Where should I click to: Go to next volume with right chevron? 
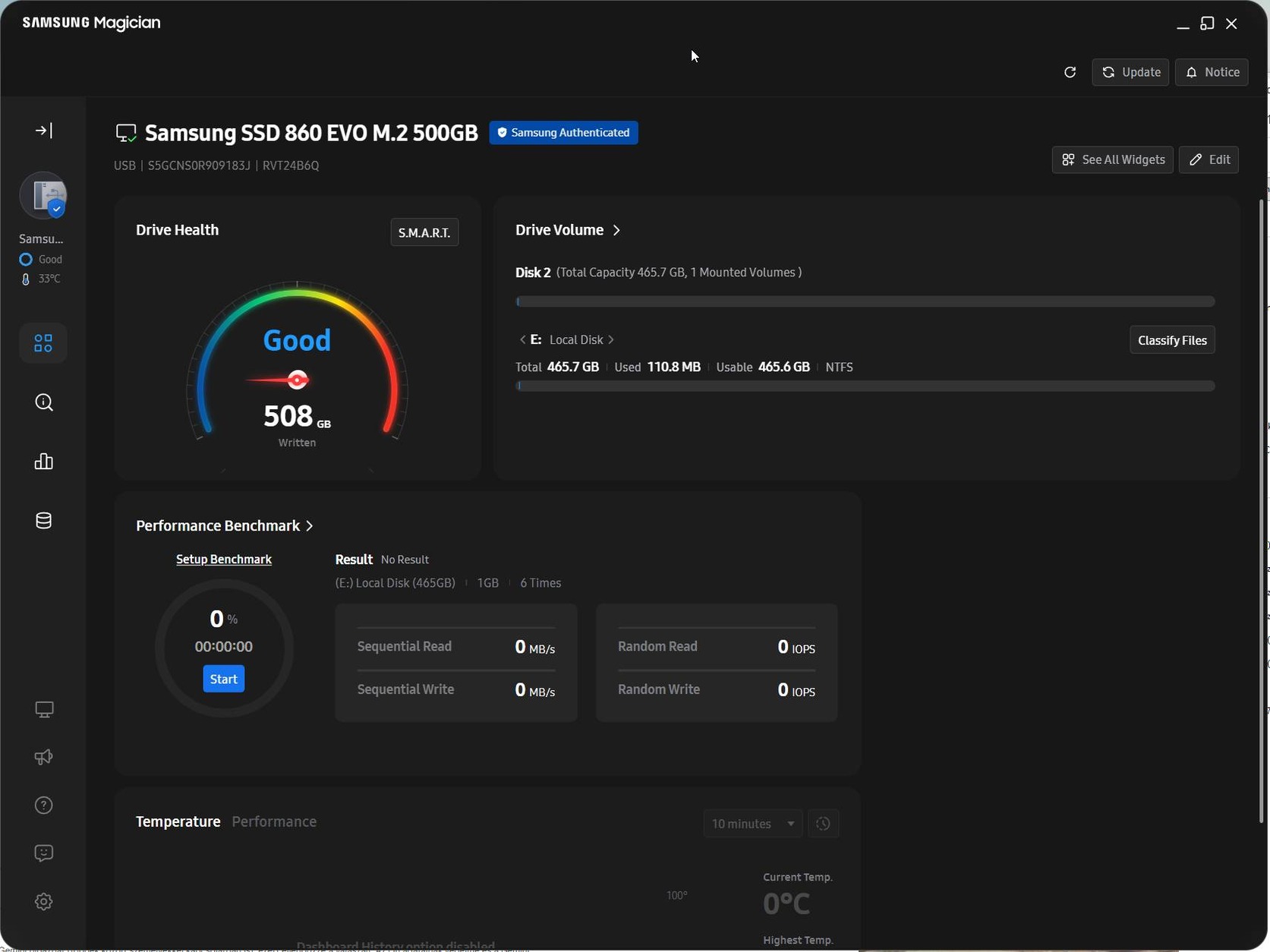pos(611,340)
